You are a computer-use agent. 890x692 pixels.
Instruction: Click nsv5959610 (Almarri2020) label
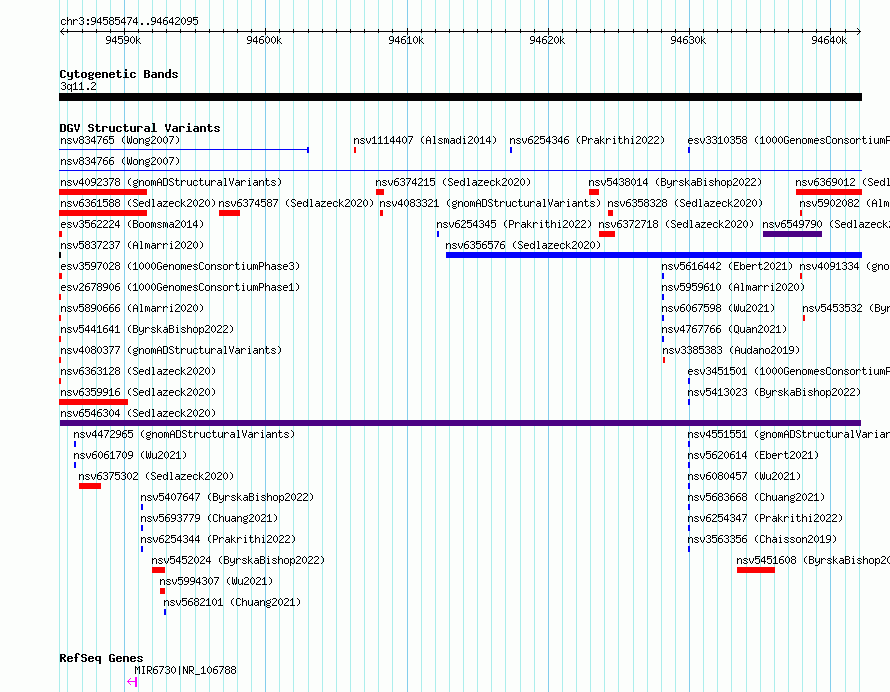coord(733,287)
